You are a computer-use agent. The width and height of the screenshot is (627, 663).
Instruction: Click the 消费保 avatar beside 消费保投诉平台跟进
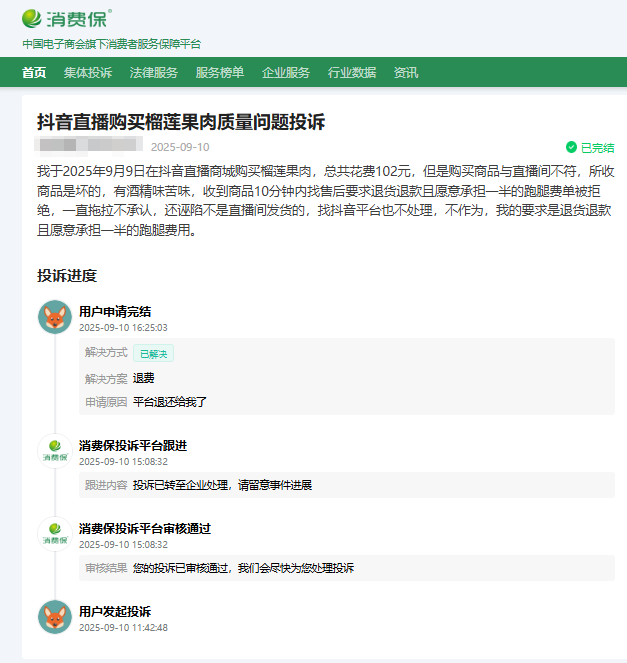[x=55, y=451]
